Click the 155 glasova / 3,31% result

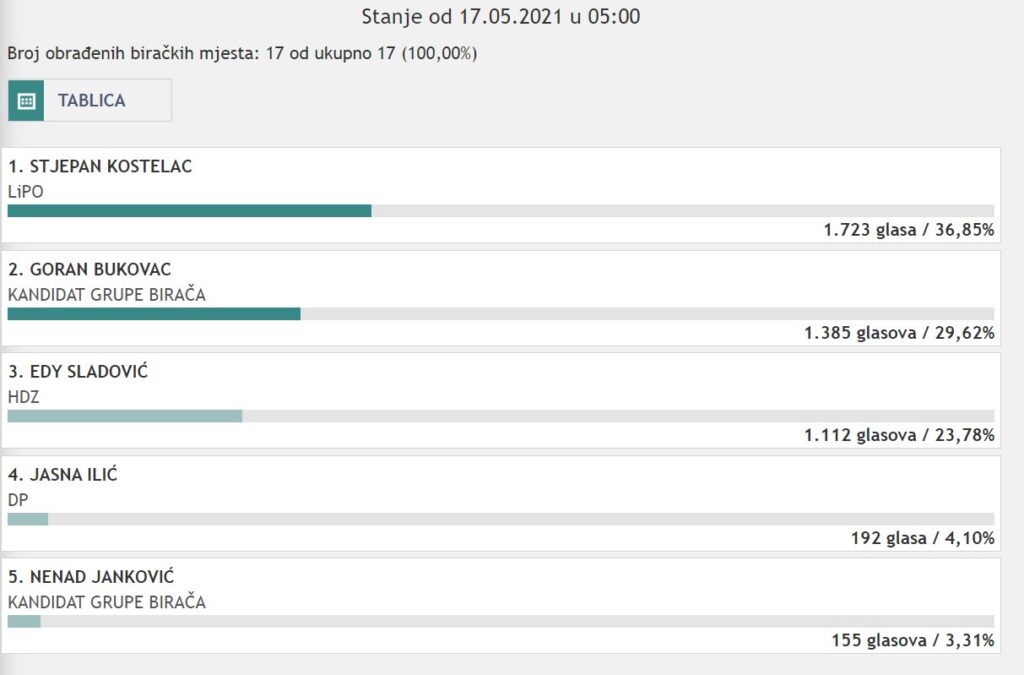point(912,640)
